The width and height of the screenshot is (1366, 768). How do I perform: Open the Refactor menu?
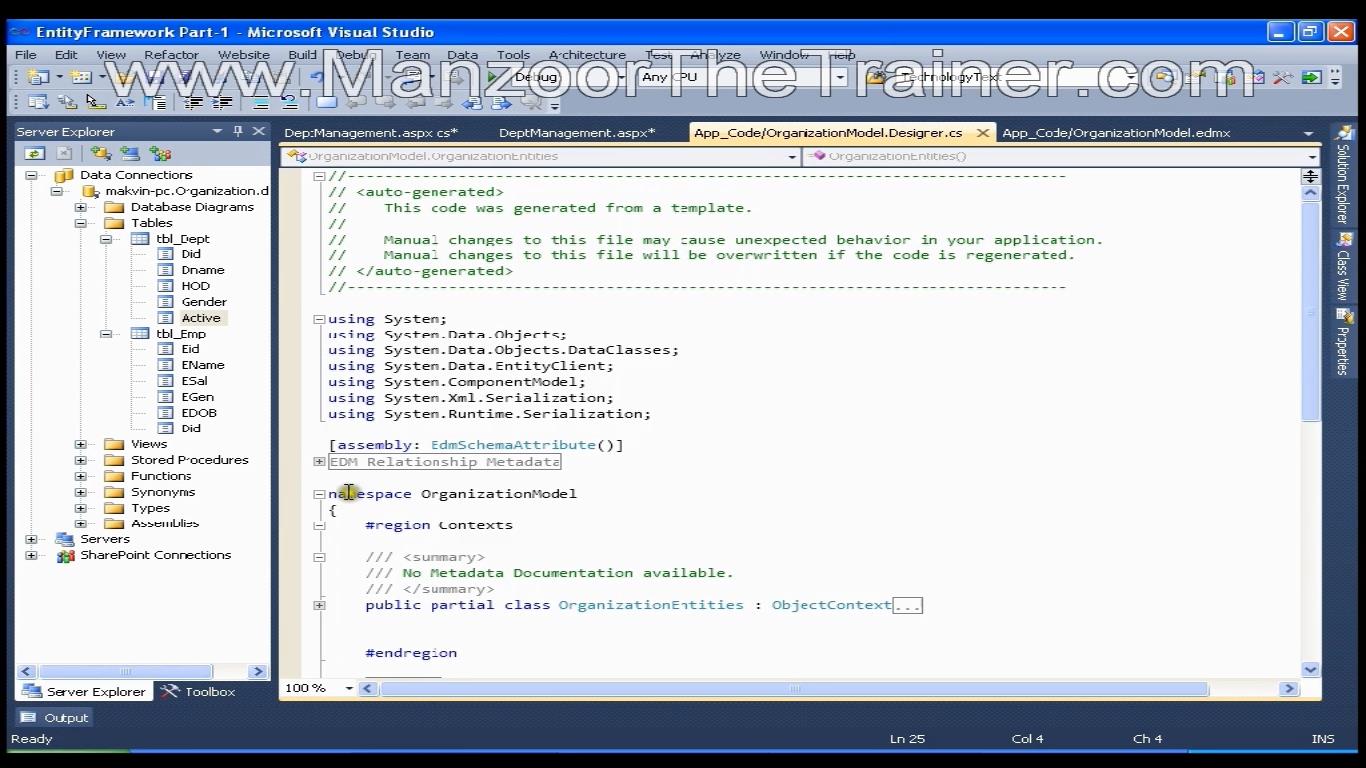click(x=171, y=55)
